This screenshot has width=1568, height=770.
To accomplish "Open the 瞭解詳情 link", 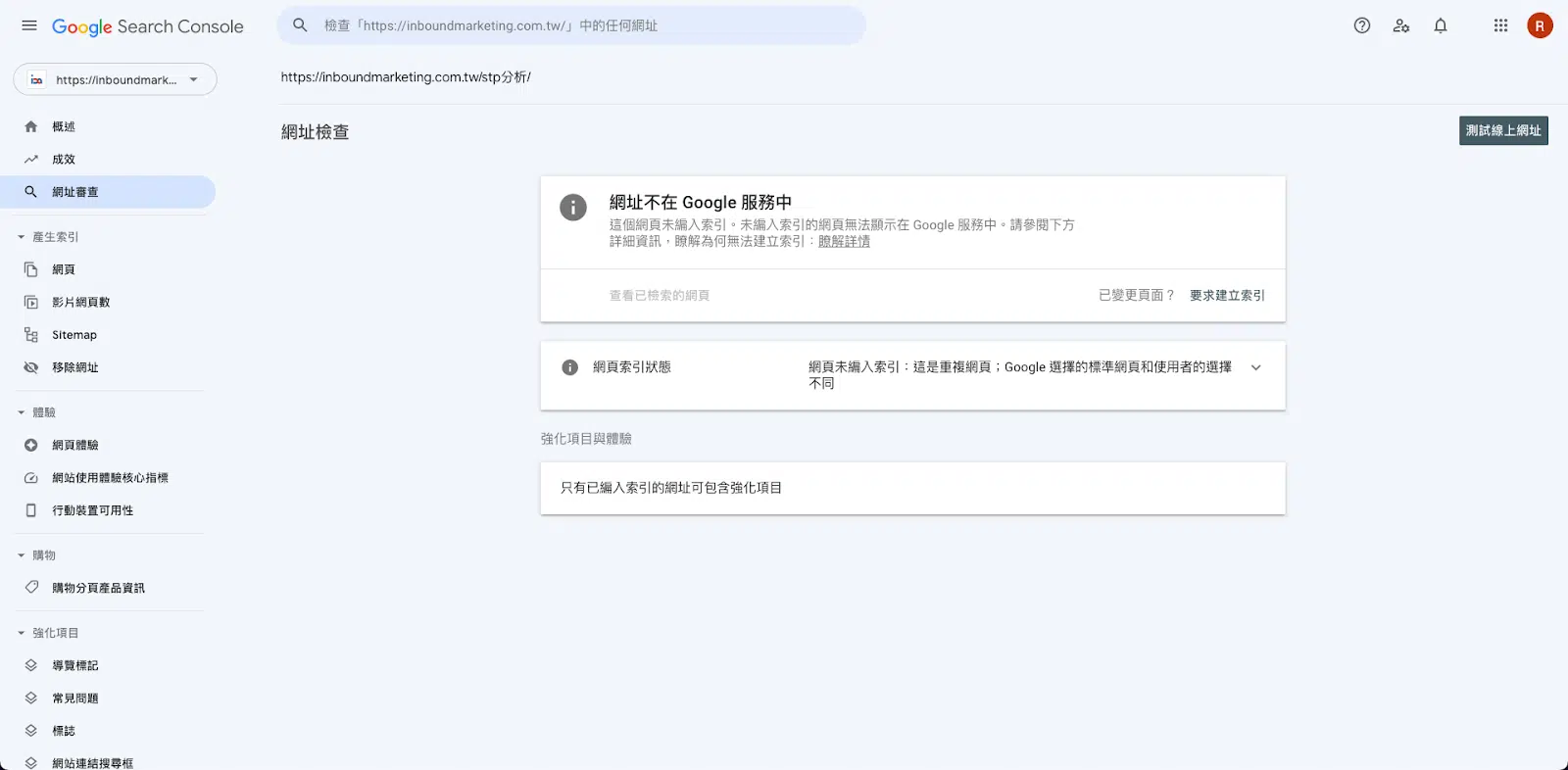I will click(x=844, y=241).
